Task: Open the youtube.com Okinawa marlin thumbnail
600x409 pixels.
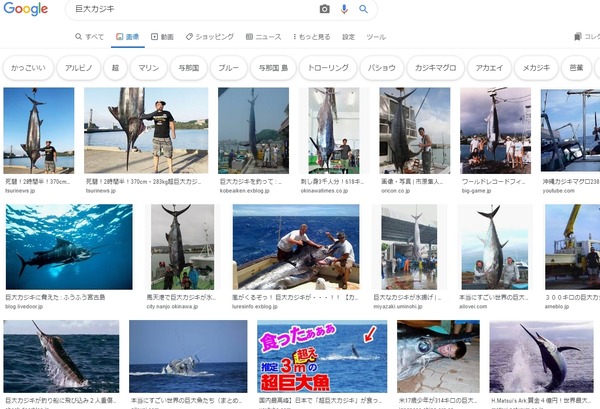Action: point(570,130)
